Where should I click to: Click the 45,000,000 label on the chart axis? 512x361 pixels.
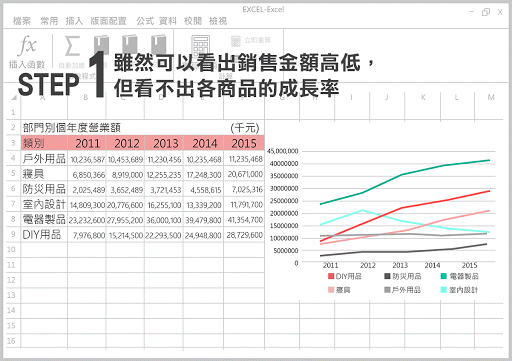(x=282, y=151)
